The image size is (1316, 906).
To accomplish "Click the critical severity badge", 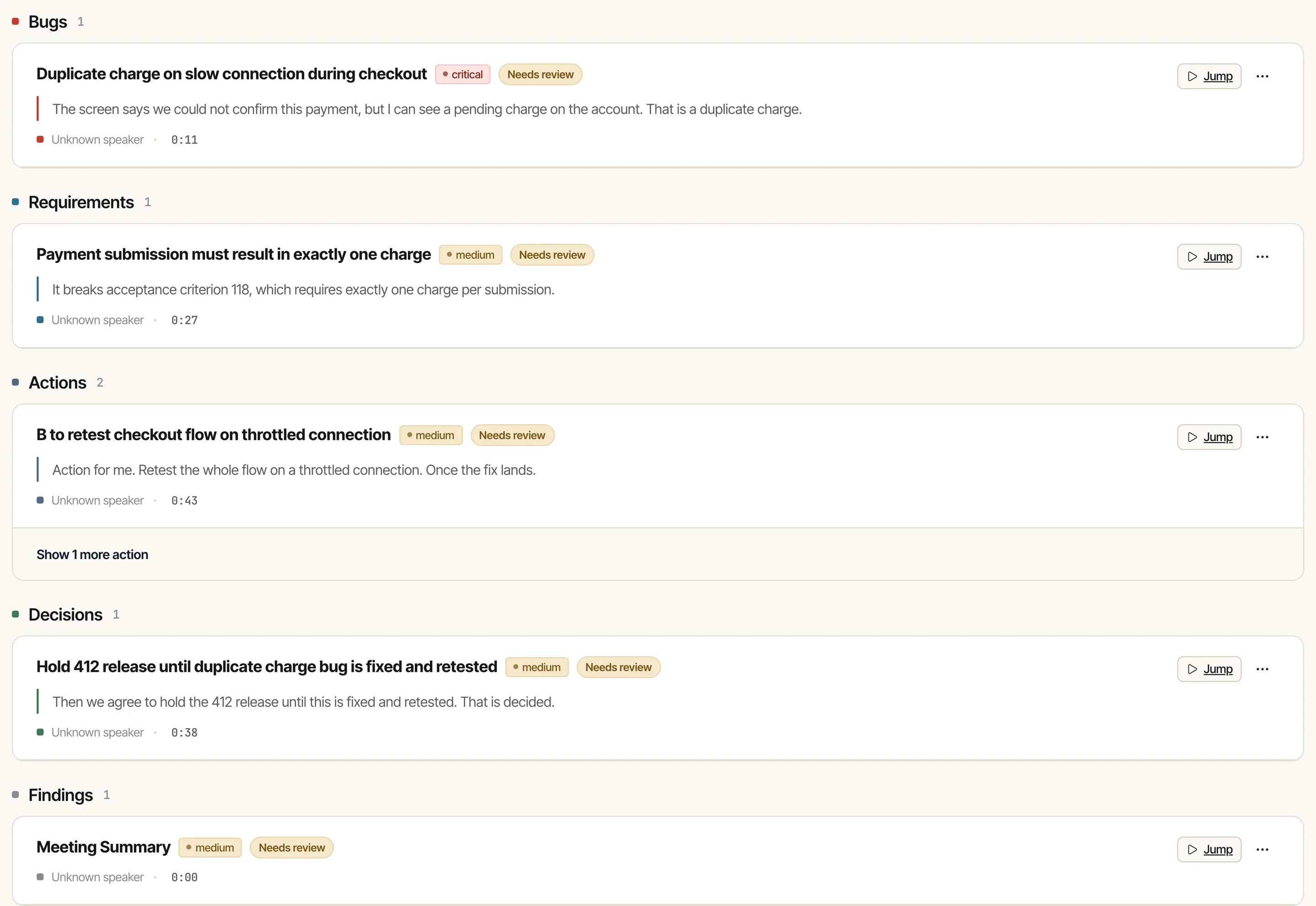I will [462, 75].
